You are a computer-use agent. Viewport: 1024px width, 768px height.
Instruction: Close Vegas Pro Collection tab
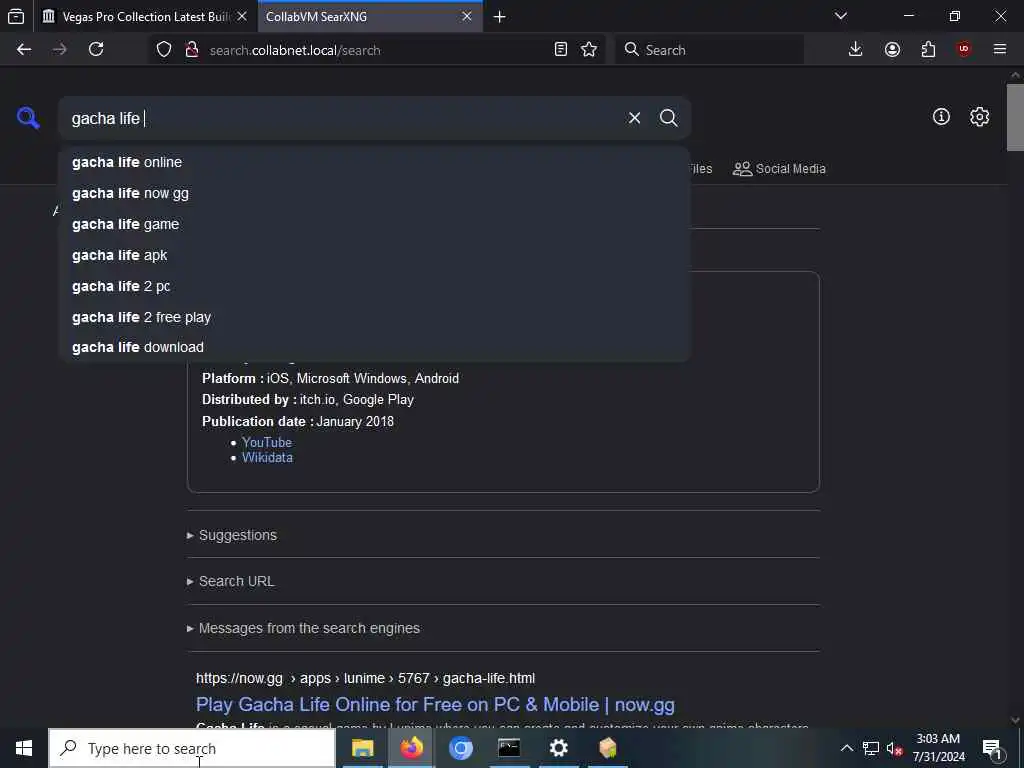tap(242, 17)
